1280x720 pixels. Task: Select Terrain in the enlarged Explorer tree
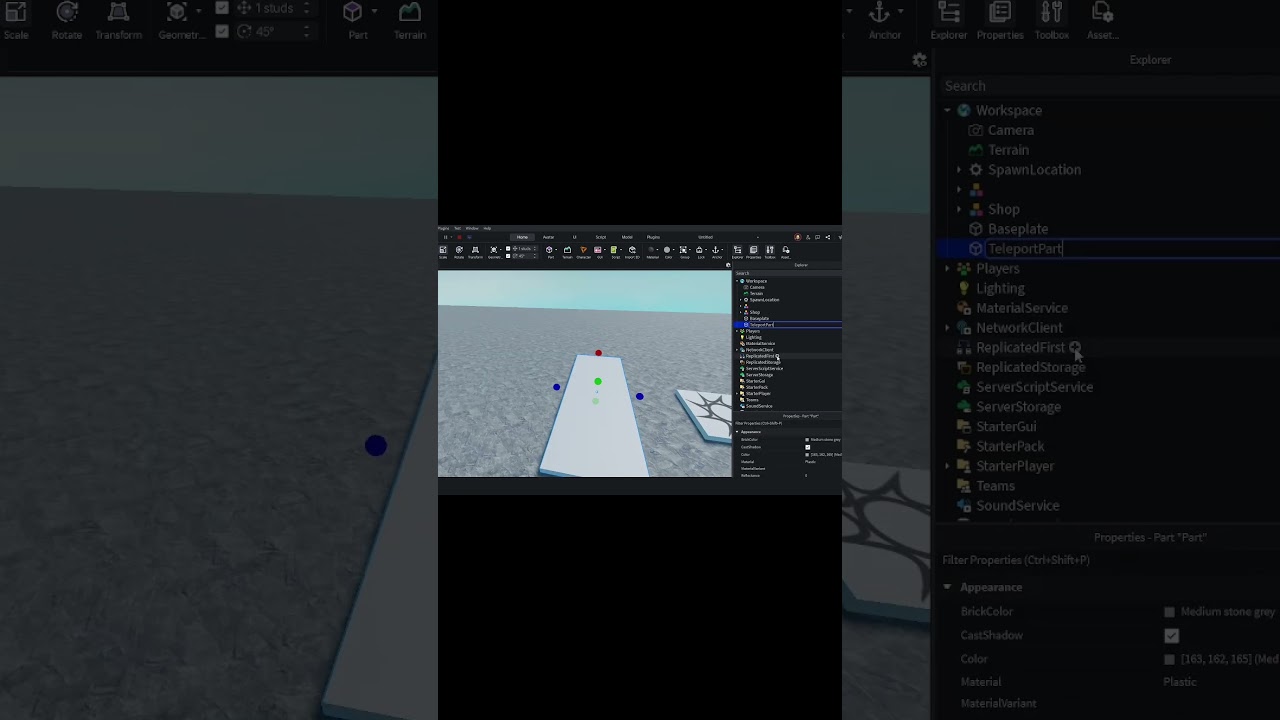click(1008, 150)
